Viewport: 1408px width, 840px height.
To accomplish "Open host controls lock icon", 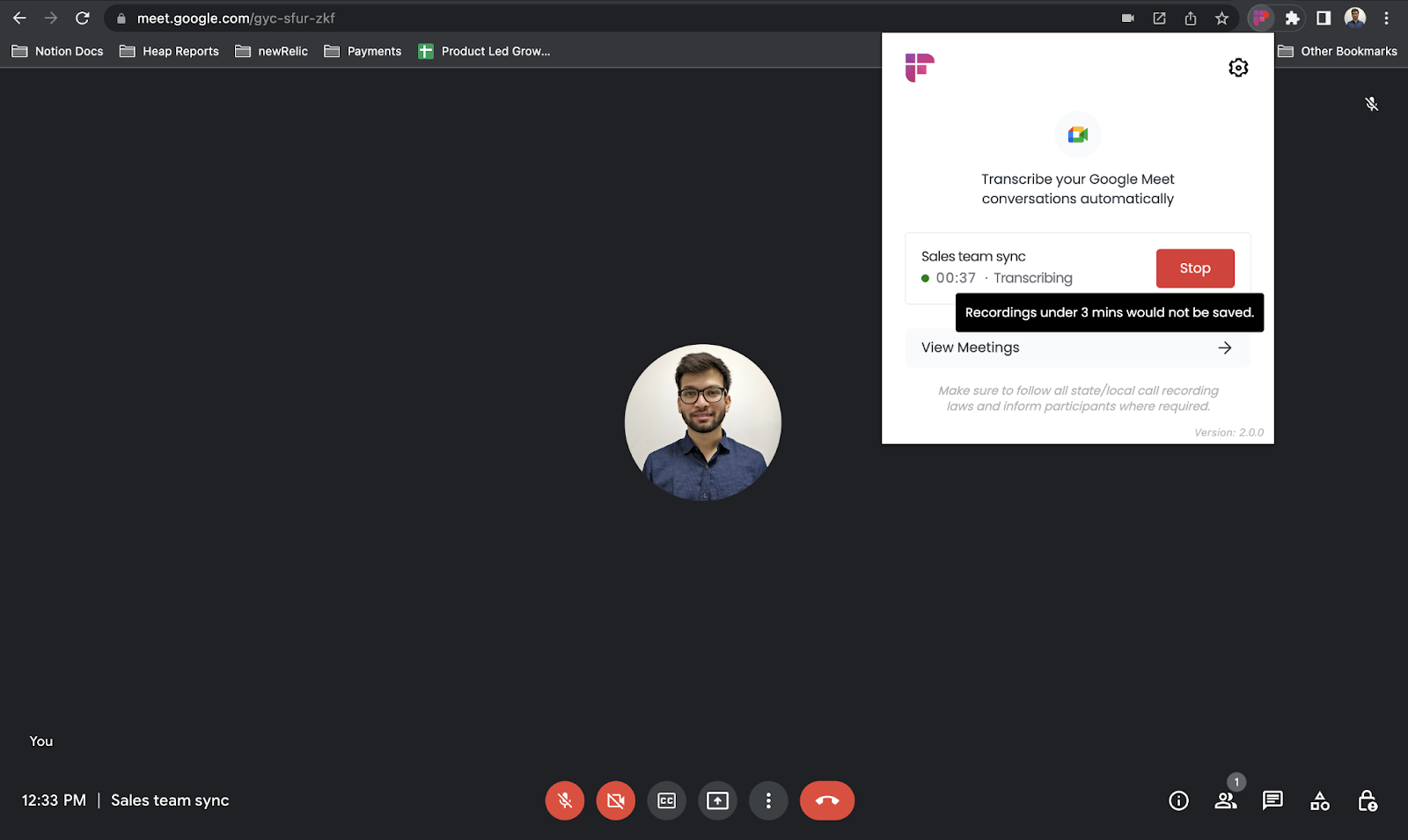I will tap(1367, 800).
